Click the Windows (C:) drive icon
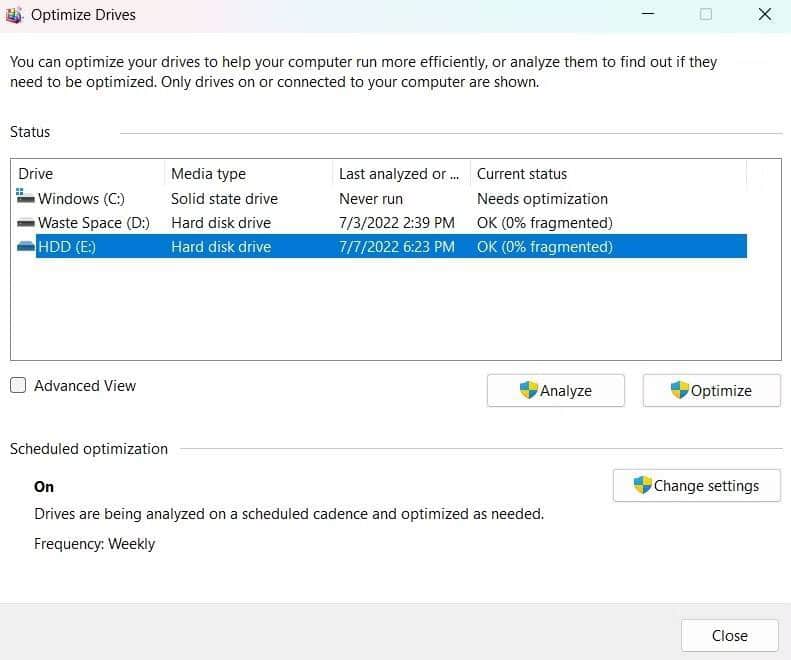791x660 pixels. click(26, 198)
